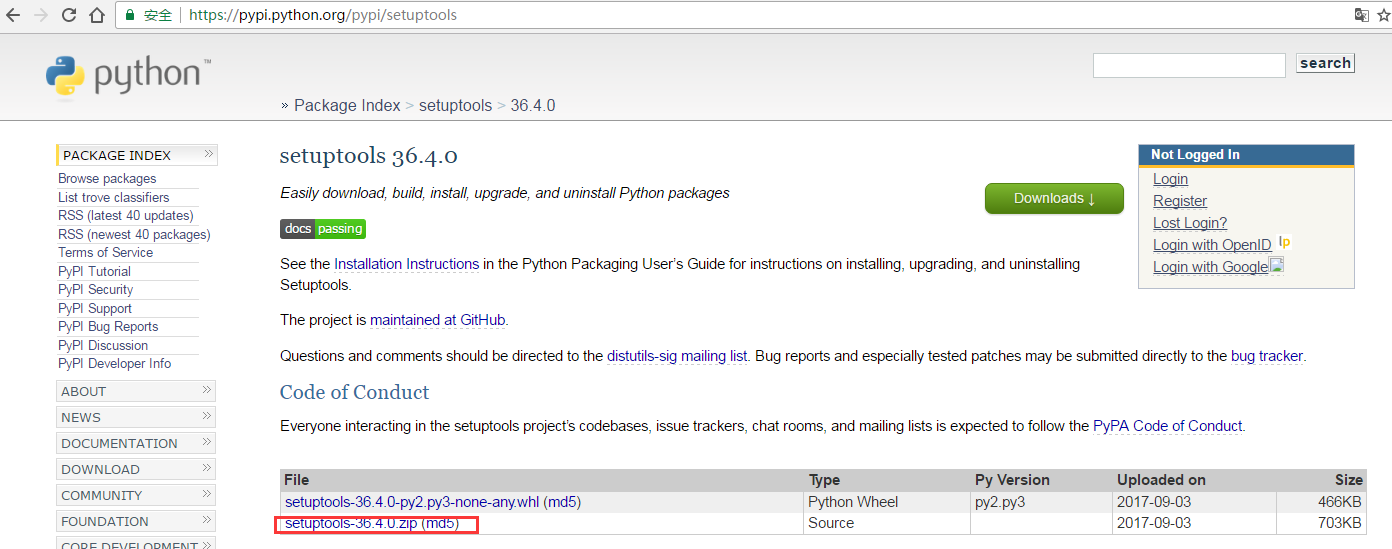Open PyPI Discussion link
The width and height of the screenshot is (1392, 549).
(103, 345)
